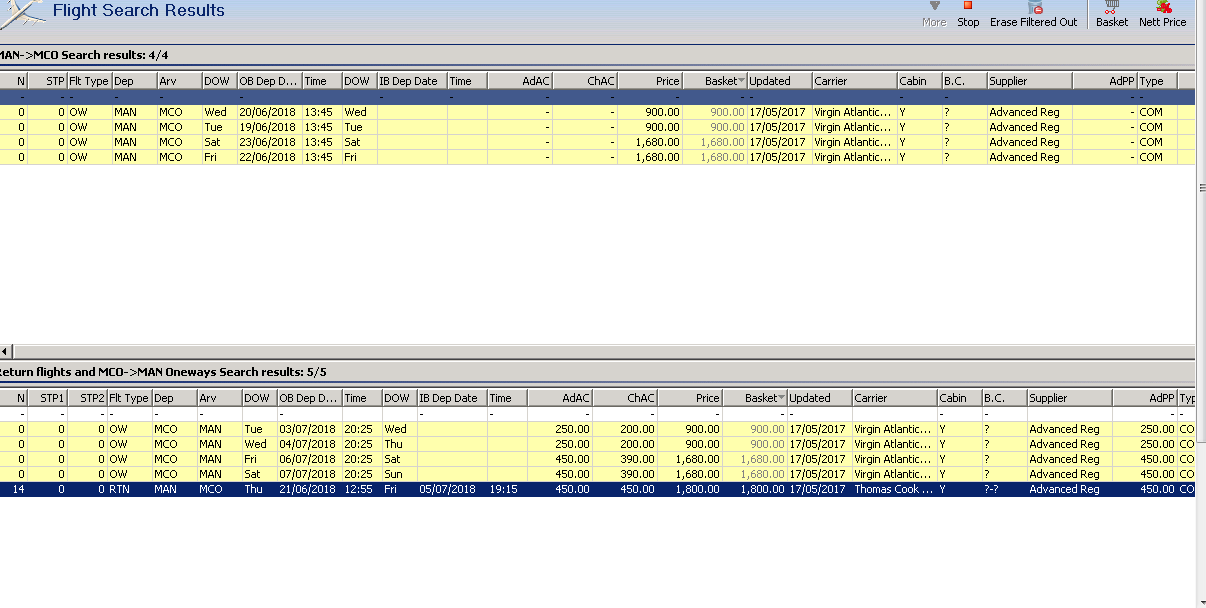Select the 03/07/2018 departure date cell
This screenshot has height=608, width=1206.
click(x=308, y=429)
